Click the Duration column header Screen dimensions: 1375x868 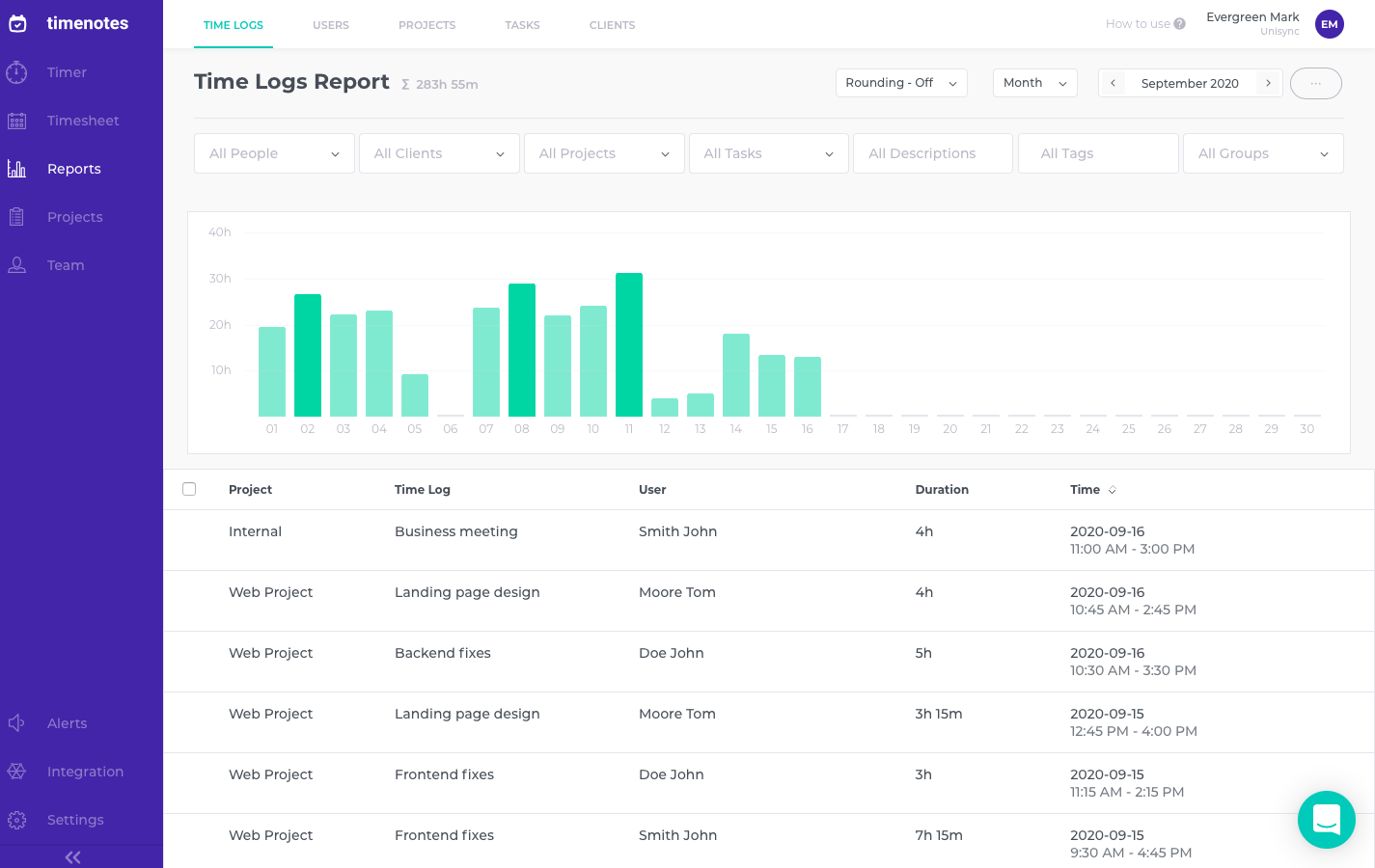942,490
